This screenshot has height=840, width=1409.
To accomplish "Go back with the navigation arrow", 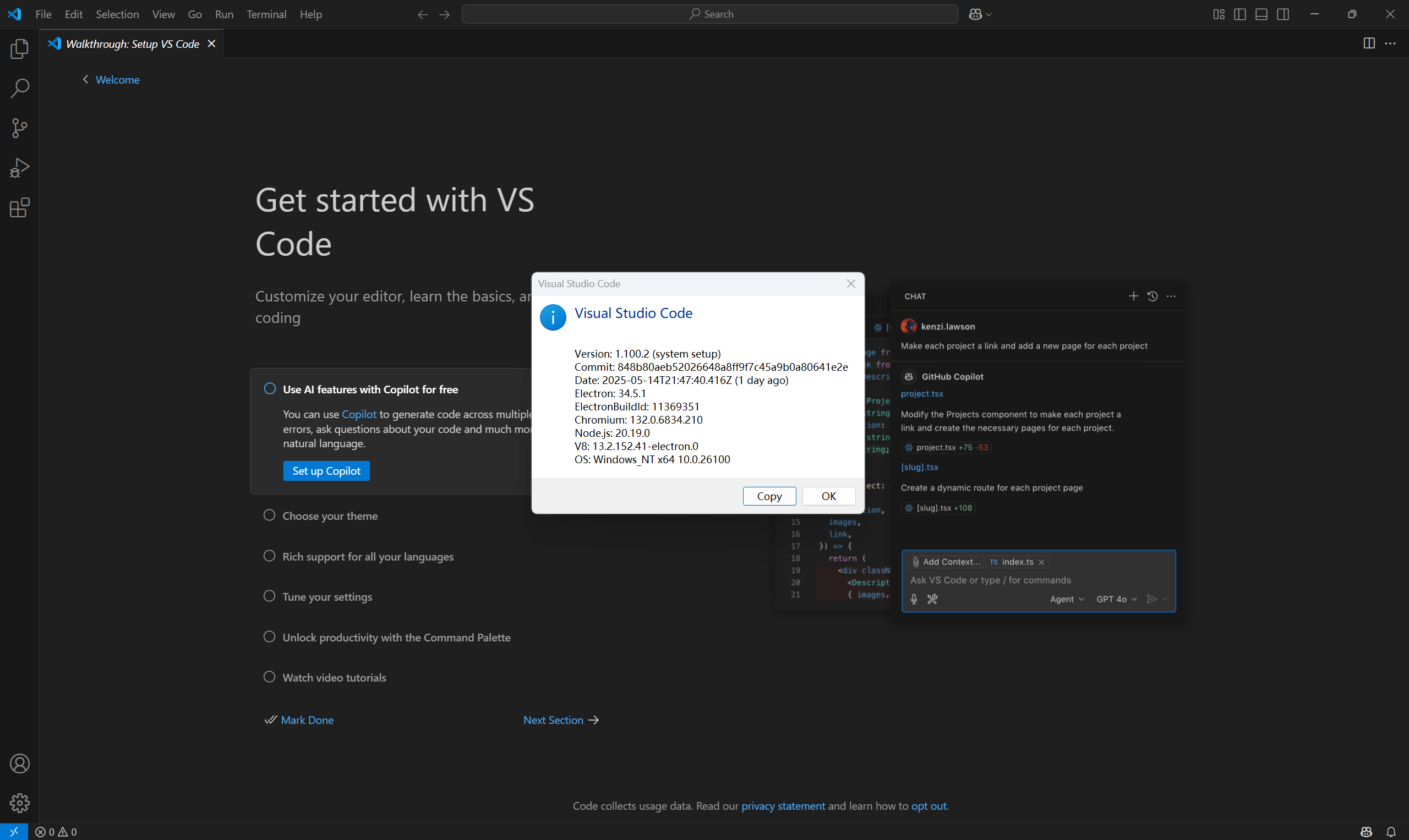I will tap(423, 14).
